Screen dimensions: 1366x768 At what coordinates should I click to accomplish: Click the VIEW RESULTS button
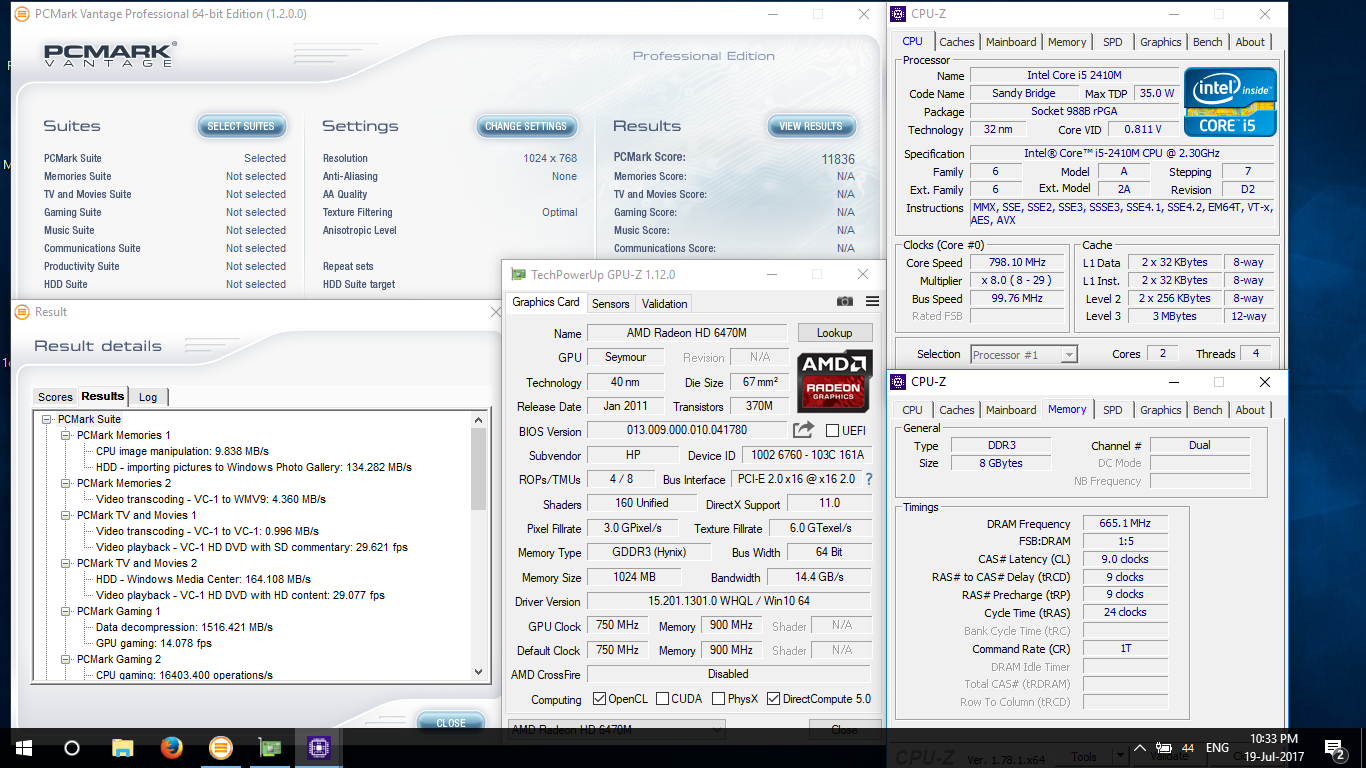click(x=811, y=126)
